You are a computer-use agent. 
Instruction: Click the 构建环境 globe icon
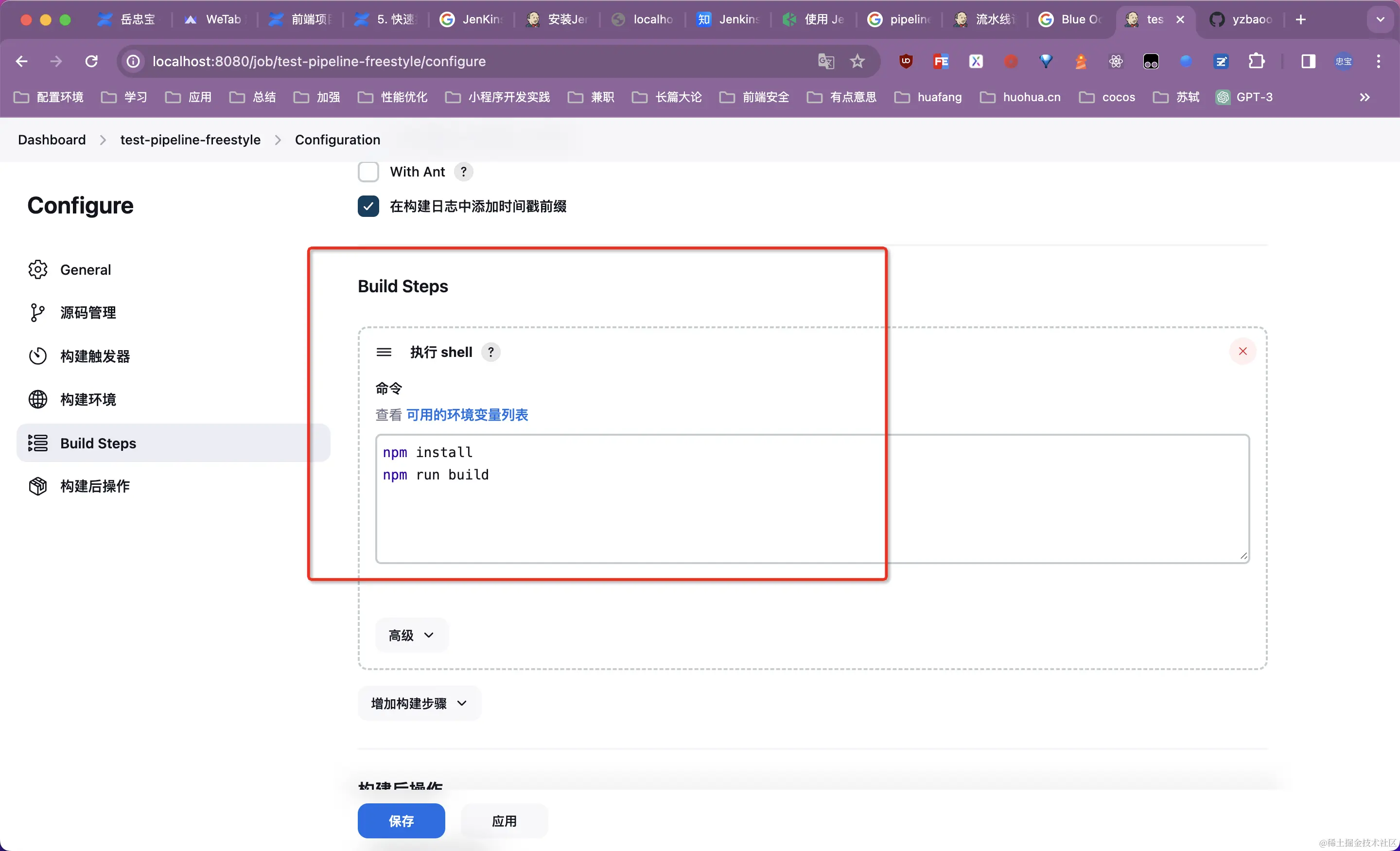coord(37,400)
